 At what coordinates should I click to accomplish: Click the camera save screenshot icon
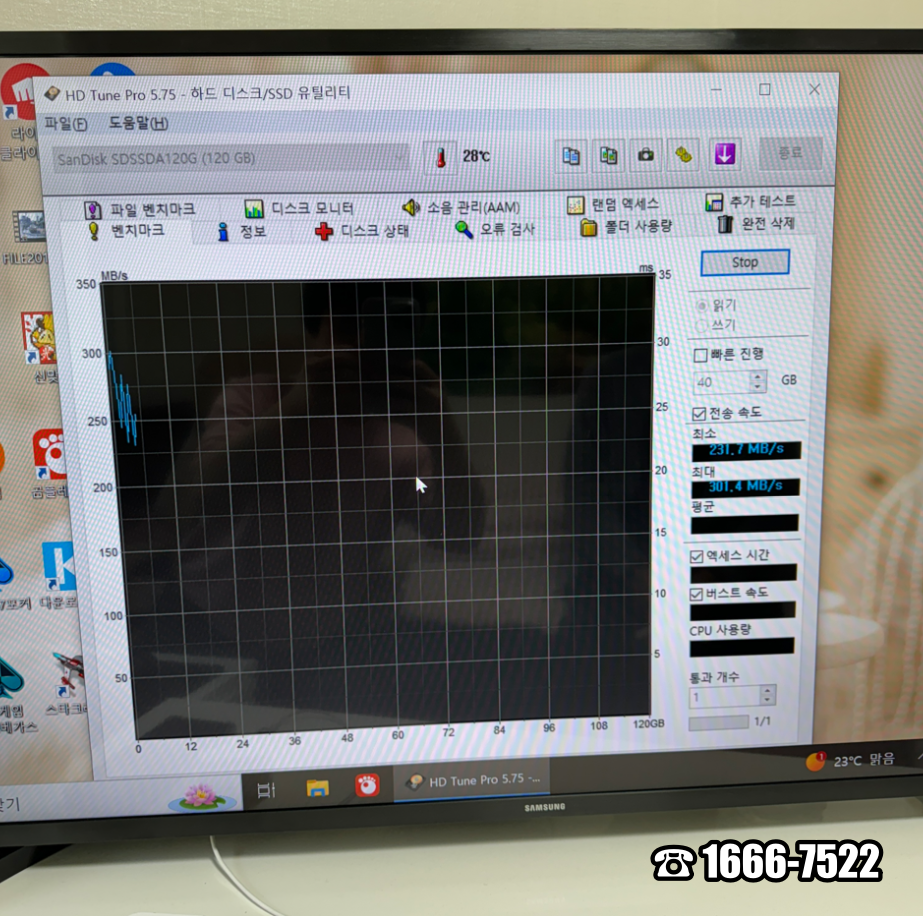(x=646, y=155)
